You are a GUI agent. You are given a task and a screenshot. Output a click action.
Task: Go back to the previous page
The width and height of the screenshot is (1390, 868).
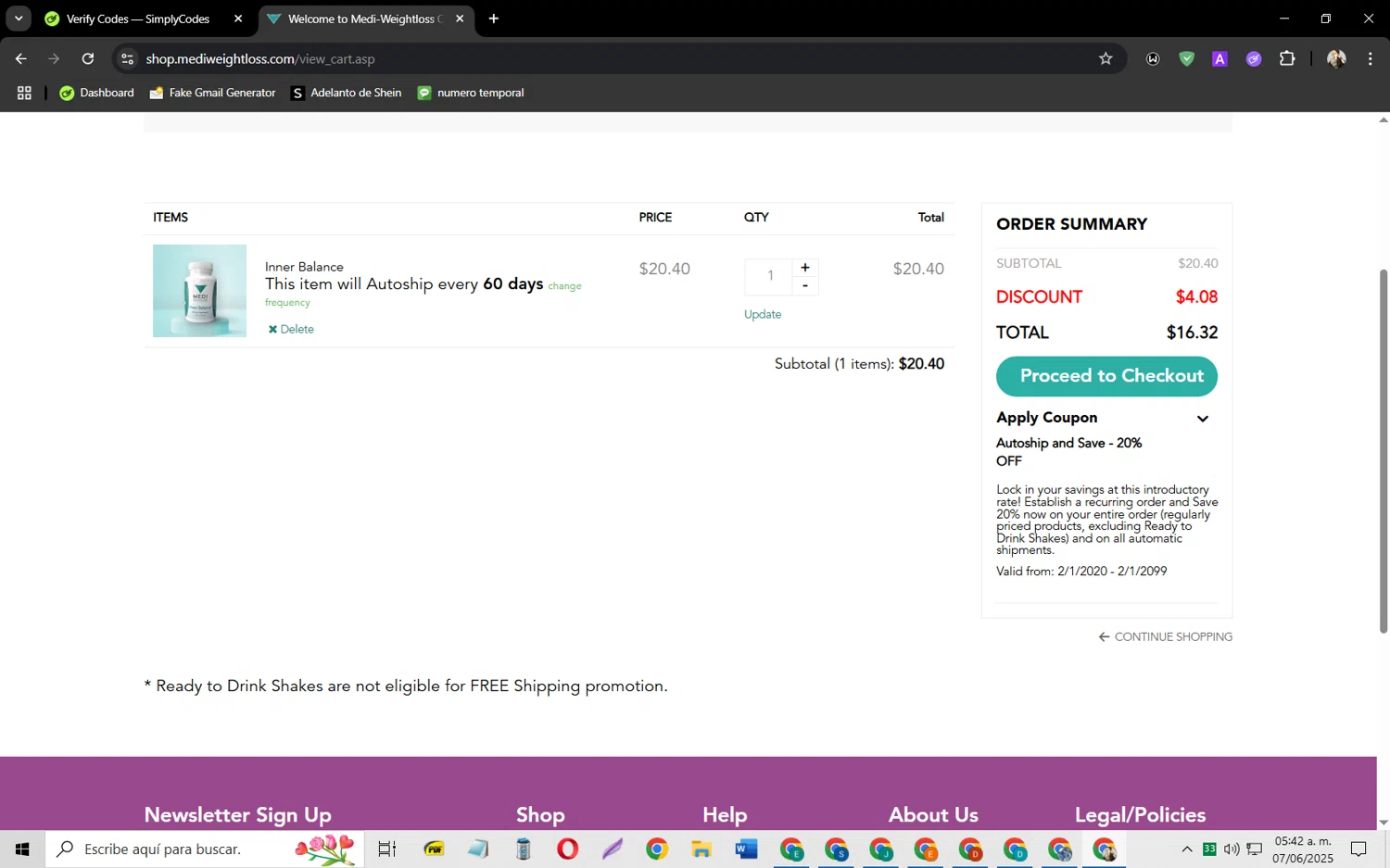coord(20,58)
